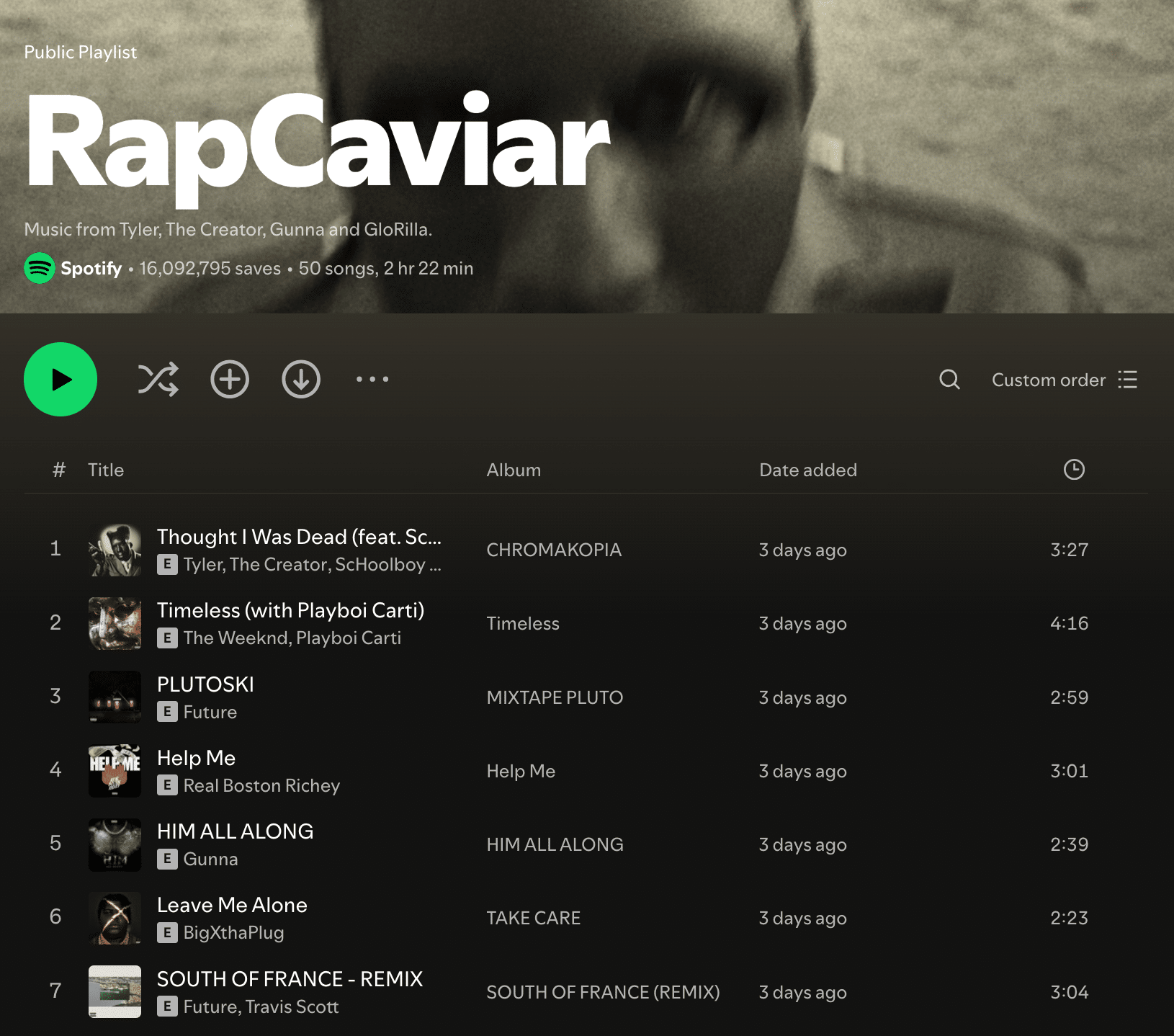Click 50 songs, 2 hr 22 min

coord(385,268)
